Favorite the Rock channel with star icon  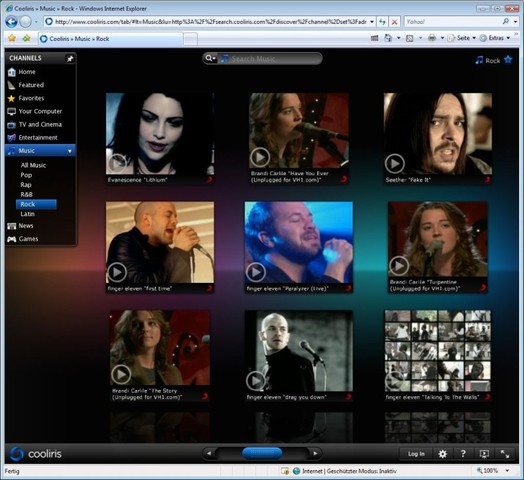pos(508,60)
